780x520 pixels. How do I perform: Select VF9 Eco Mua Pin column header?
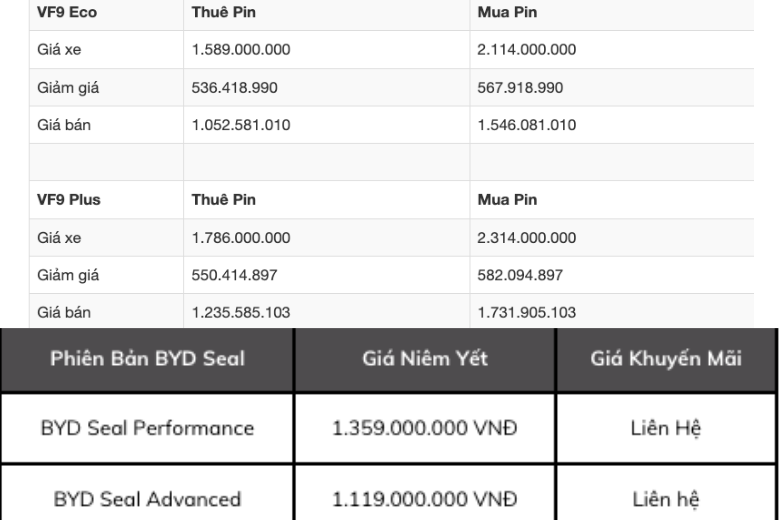pos(507,11)
